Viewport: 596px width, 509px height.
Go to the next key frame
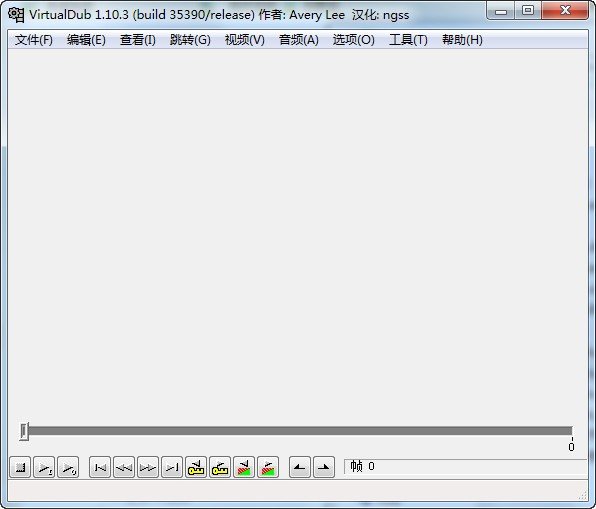pos(220,467)
